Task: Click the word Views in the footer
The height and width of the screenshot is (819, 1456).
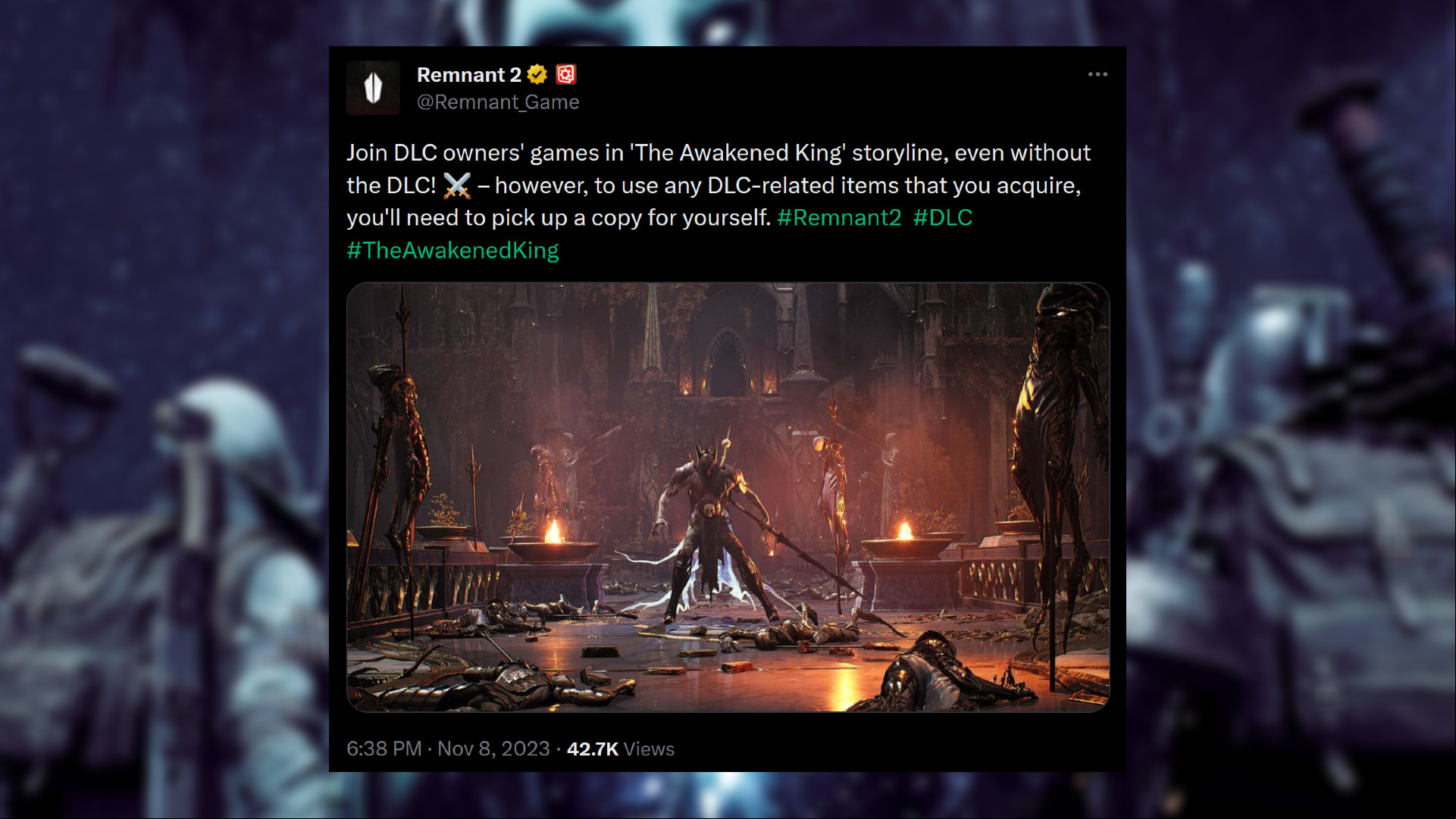Action: click(649, 749)
